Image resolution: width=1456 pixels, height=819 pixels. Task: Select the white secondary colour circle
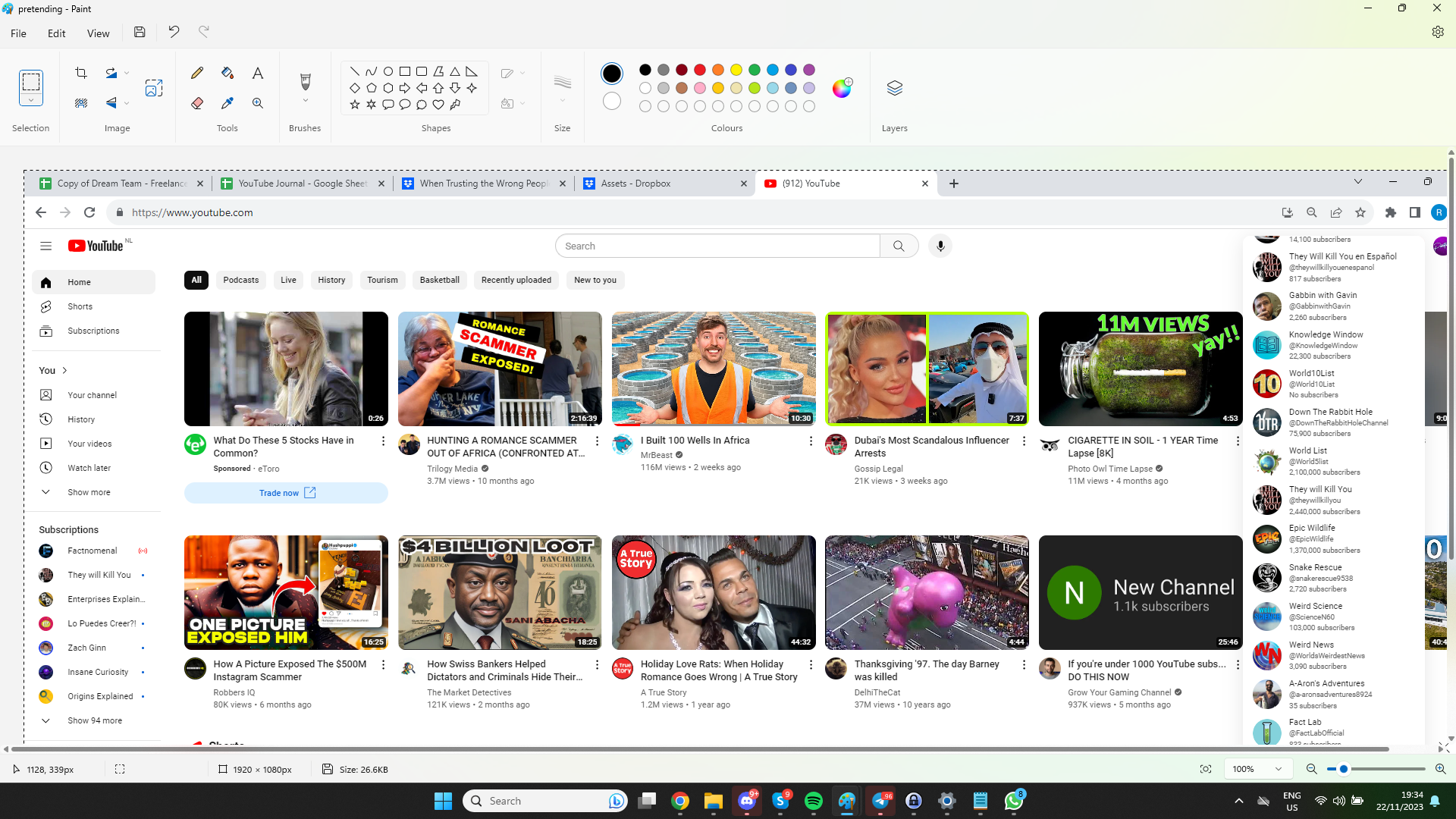tap(612, 101)
